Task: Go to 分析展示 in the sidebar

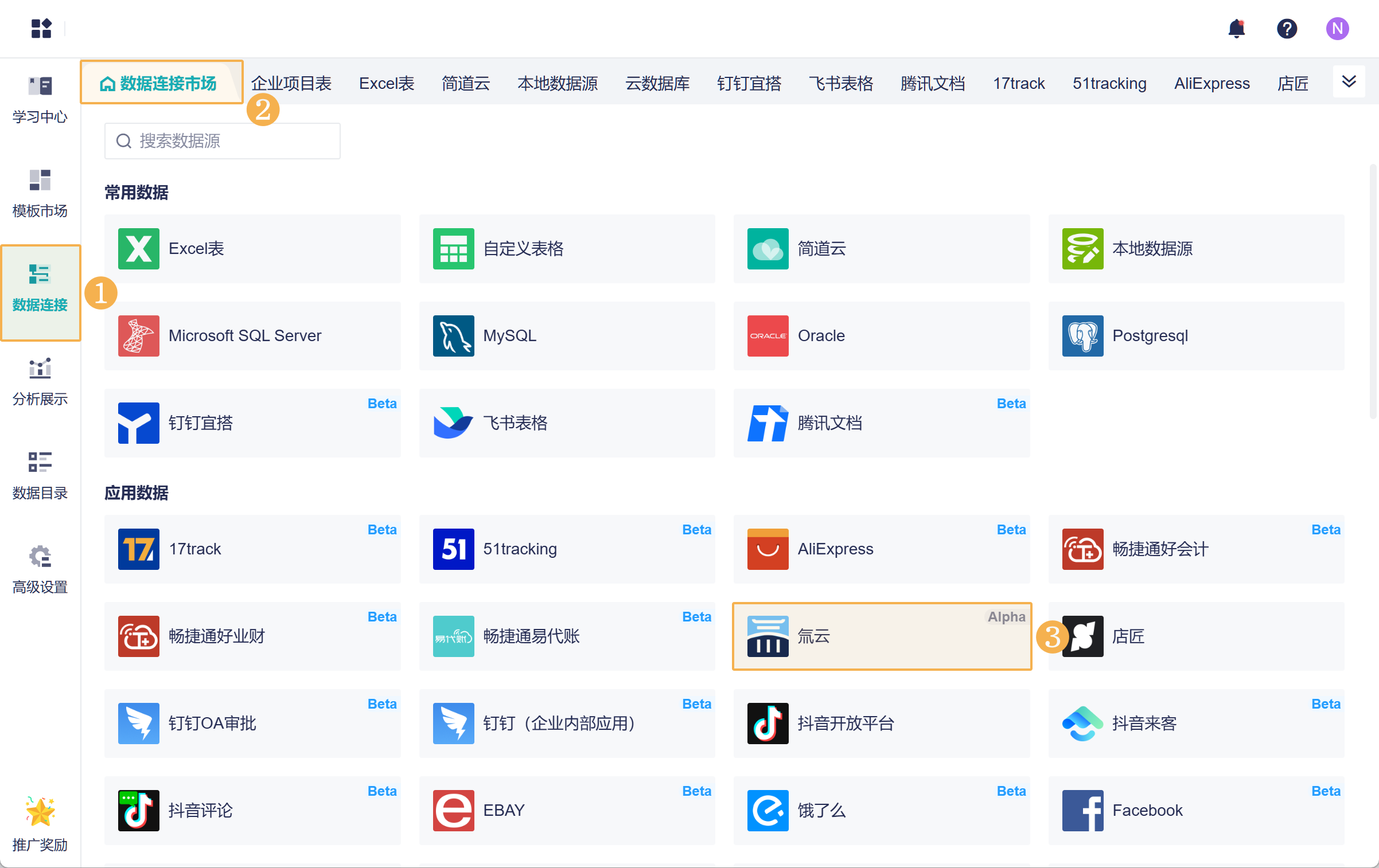Action: tap(40, 382)
